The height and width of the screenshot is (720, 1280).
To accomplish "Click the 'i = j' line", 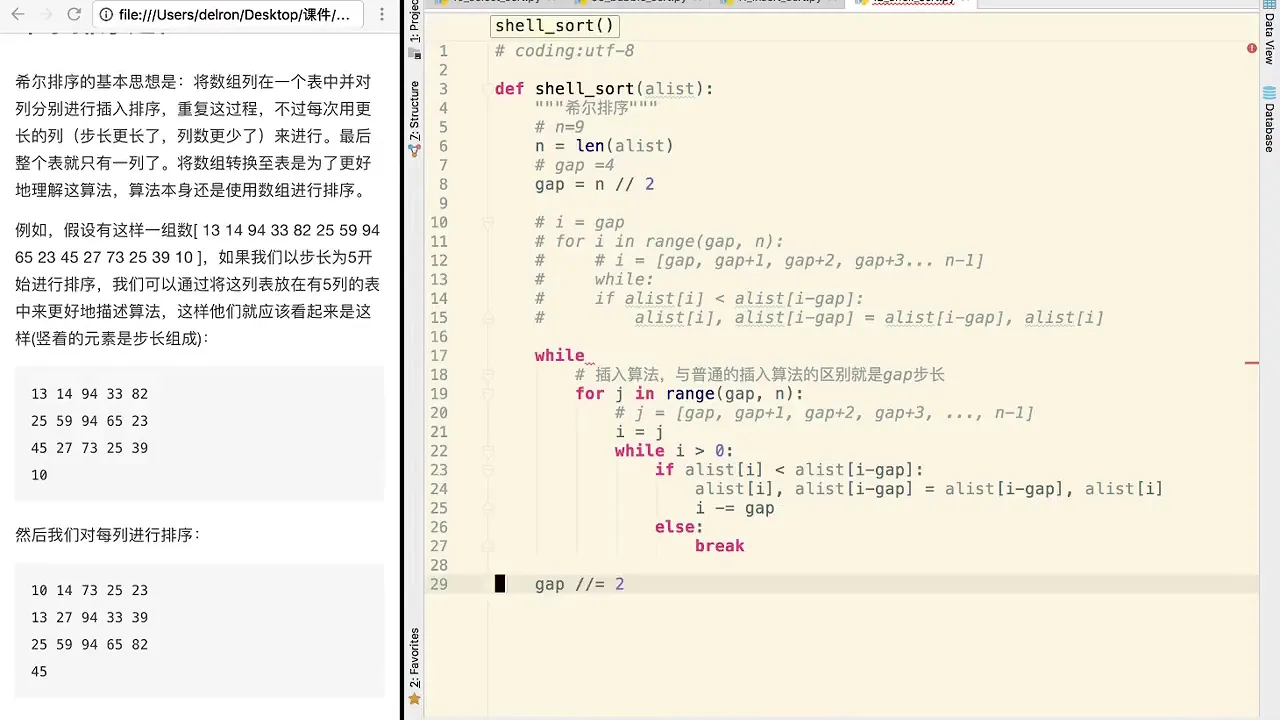I will click(x=639, y=432).
